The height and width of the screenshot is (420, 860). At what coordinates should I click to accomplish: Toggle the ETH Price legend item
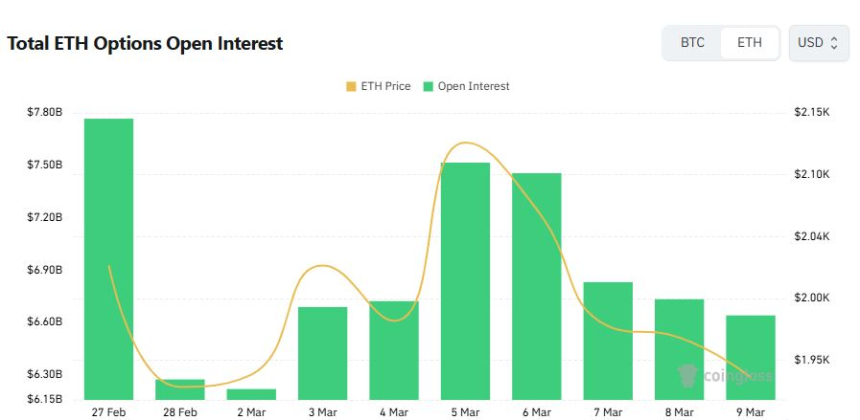pyautogui.click(x=378, y=86)
